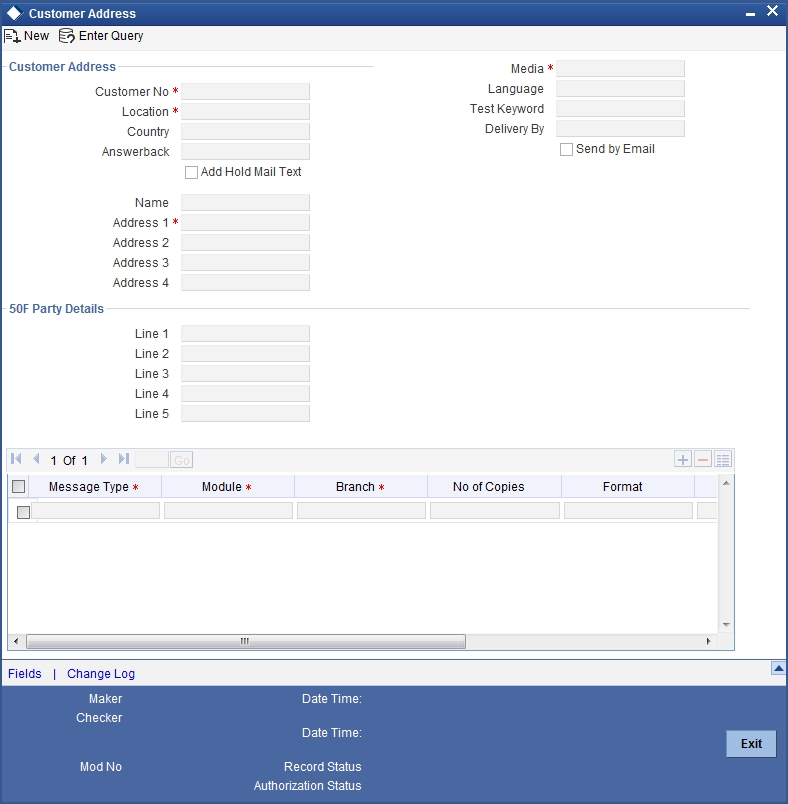Click the Format column header

[628, 487]
